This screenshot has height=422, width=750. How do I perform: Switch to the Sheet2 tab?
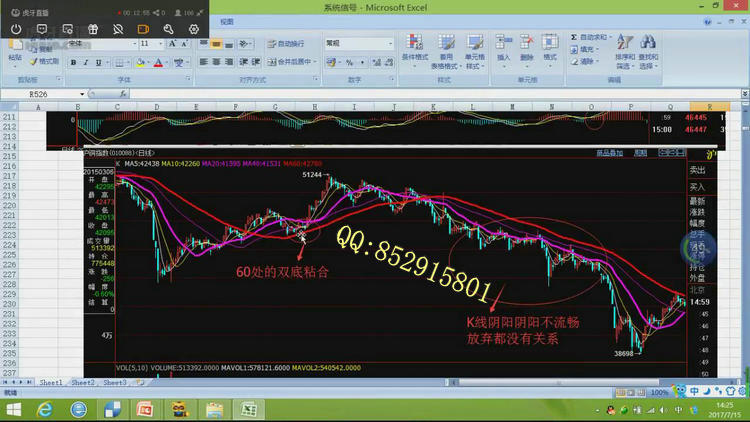point(82,383)
